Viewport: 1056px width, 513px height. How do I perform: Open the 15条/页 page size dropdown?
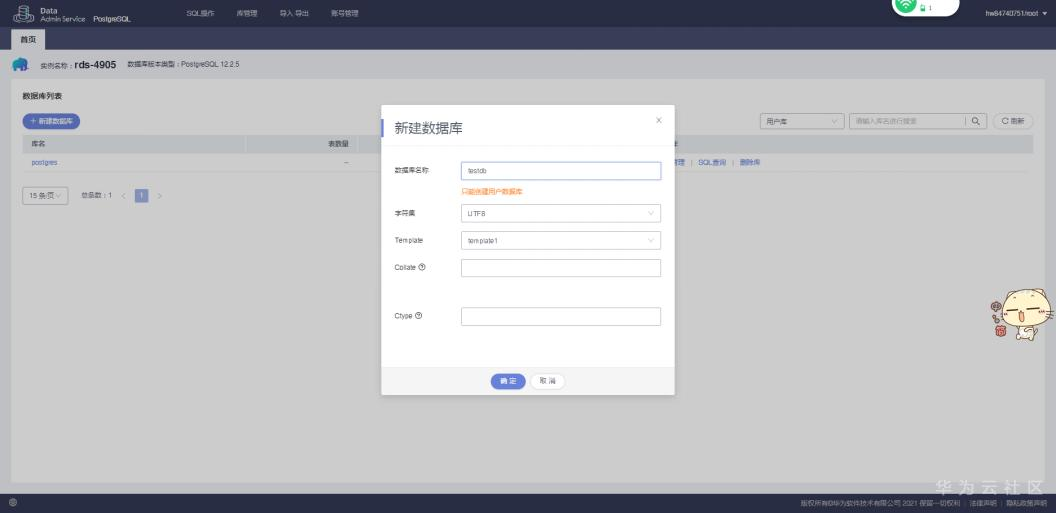click(x=45, y=196)
